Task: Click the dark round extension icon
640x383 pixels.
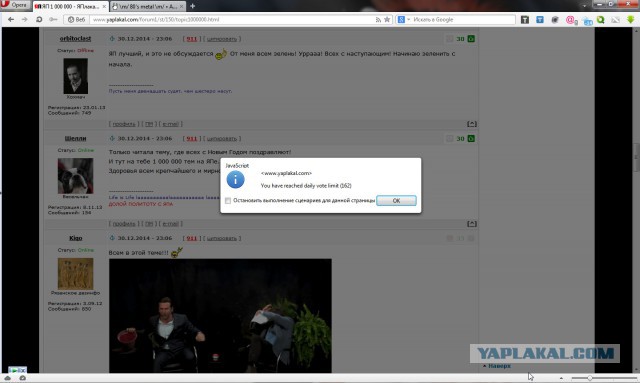Action: pyautogui.click(x=555, y=19)
